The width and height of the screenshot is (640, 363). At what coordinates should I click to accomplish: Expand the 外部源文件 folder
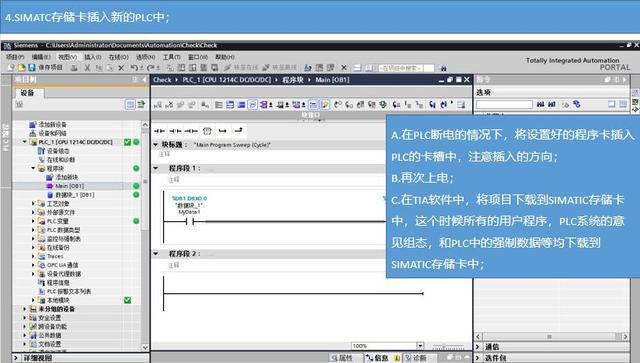point(33,212)
